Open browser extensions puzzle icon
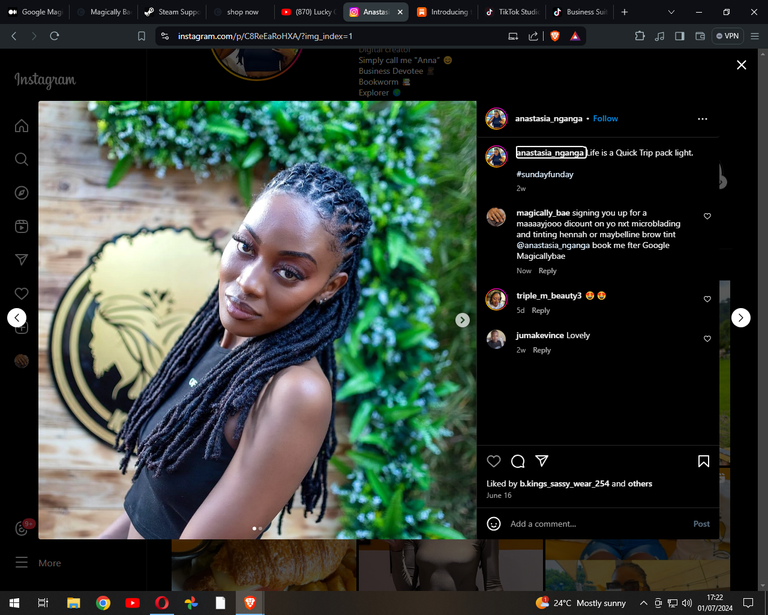Screen dimensions: 768x615 (x=639, y=36)
